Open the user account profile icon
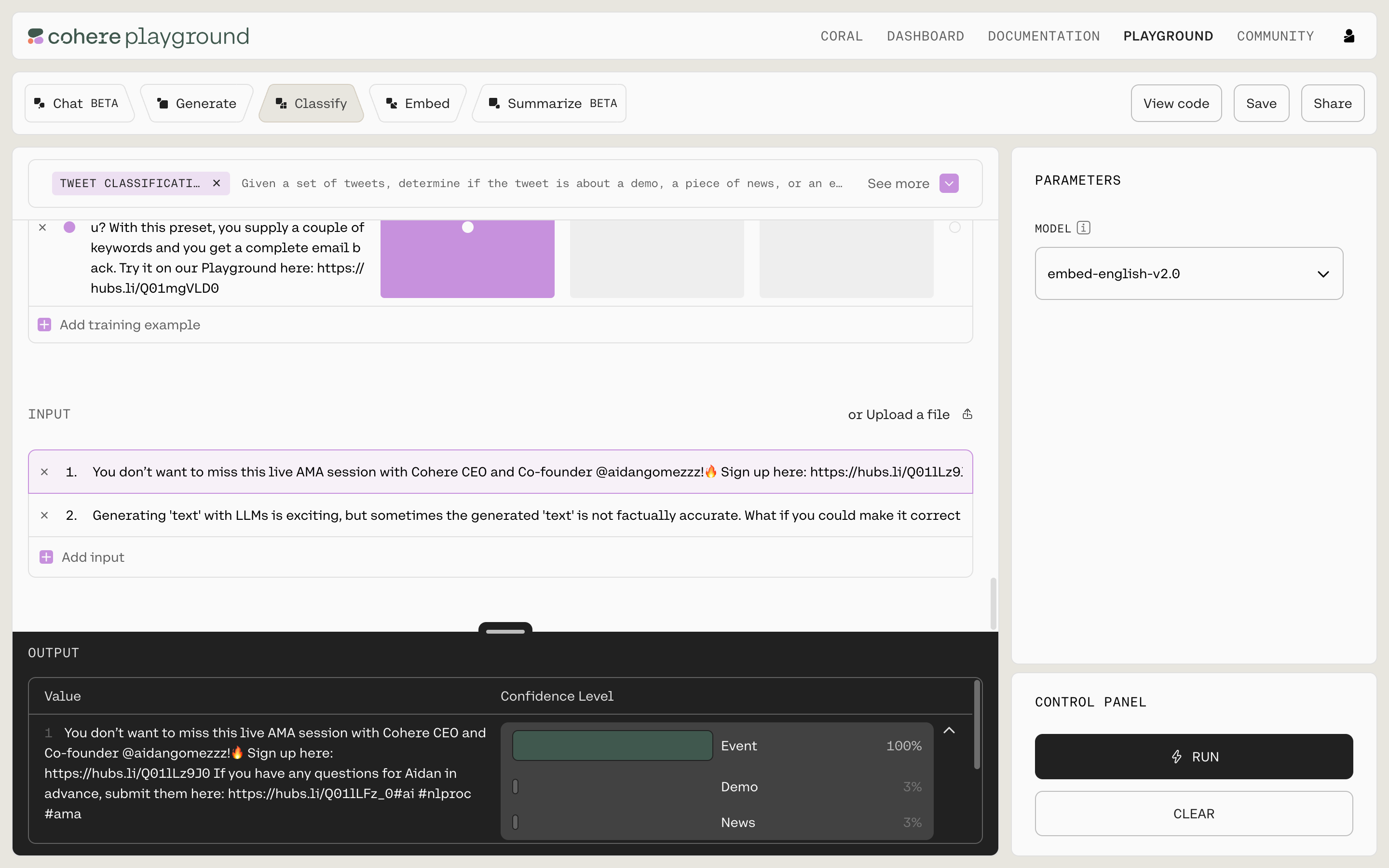Screen dimensions: 1389x868 1349,36
